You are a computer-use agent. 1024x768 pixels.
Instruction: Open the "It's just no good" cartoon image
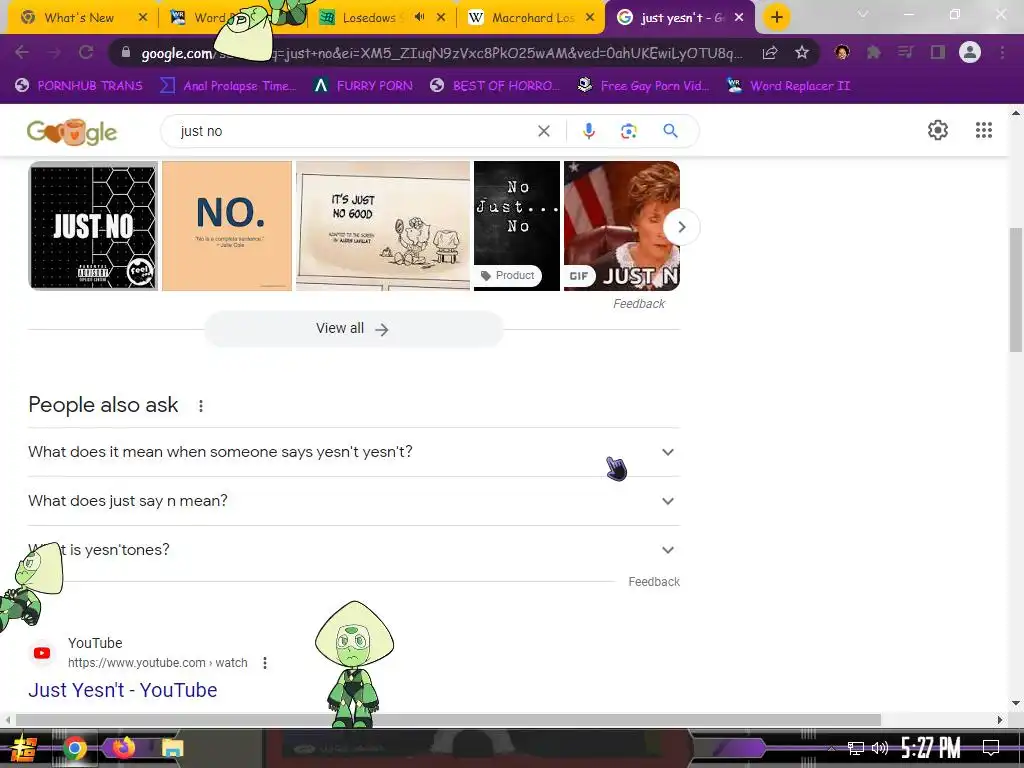coord(383,226)
